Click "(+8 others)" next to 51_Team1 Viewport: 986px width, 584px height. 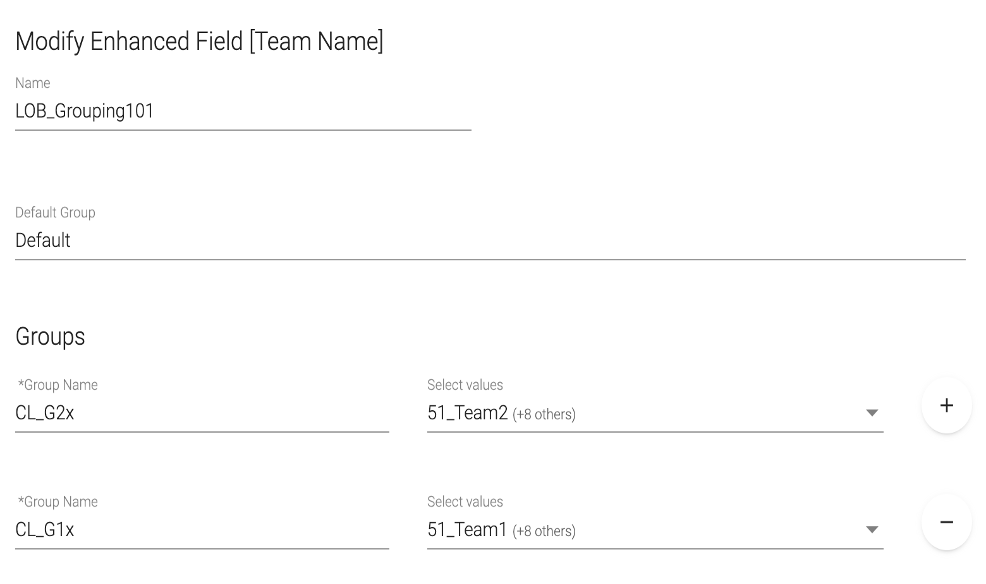coord(544,532)
